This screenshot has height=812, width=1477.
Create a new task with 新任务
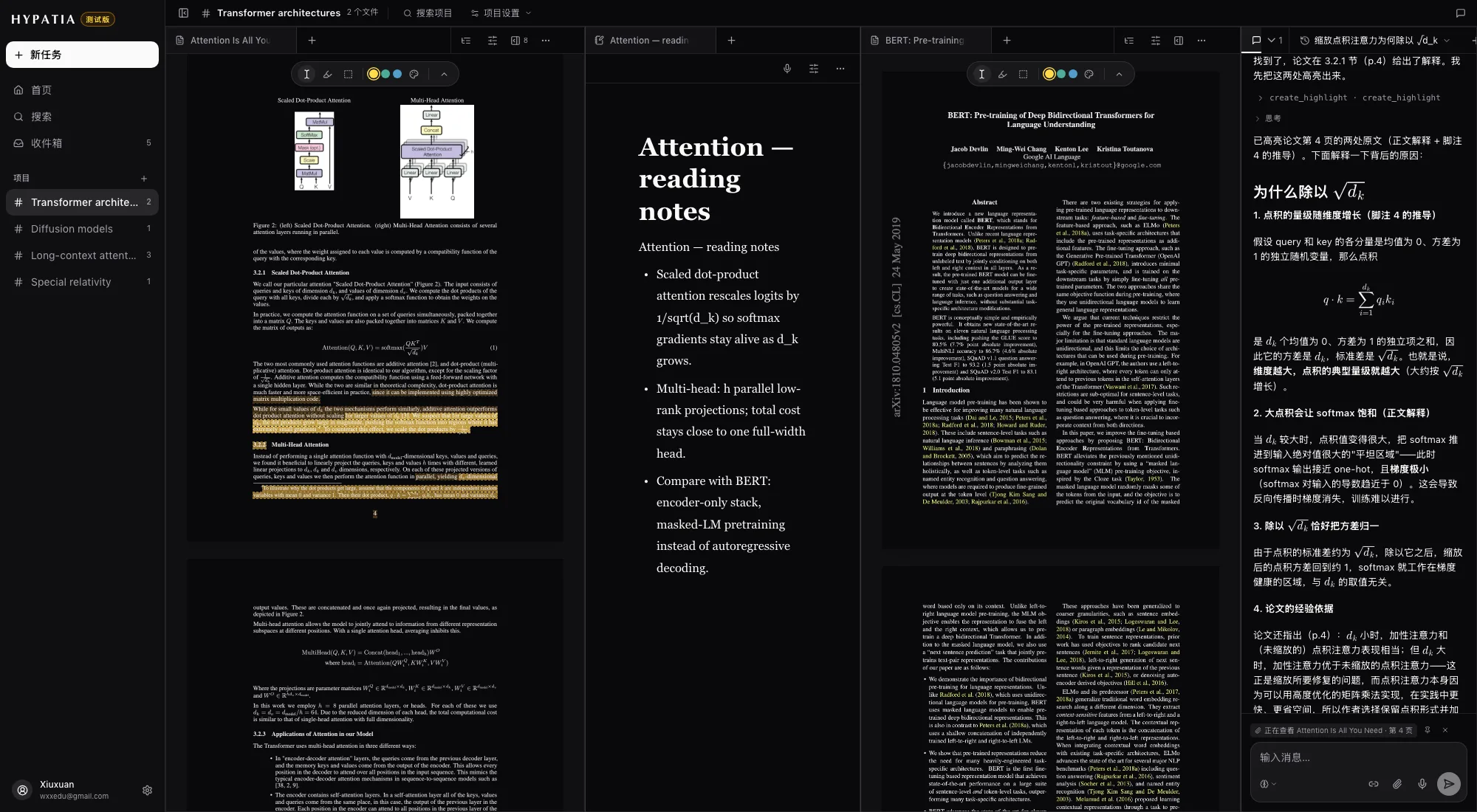[82, 55]
